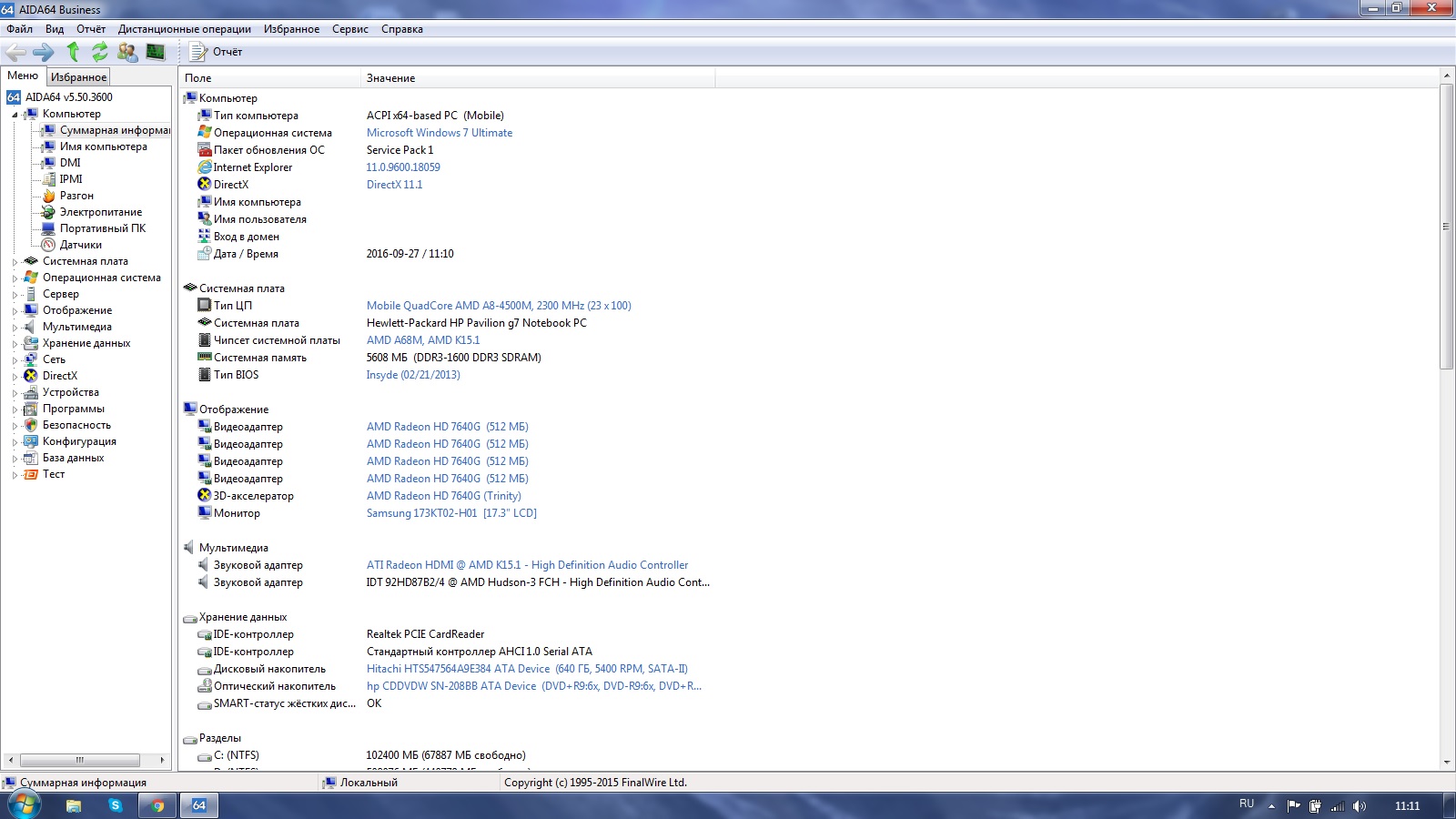Select Электропитание tree item
The height and width of the screenshot is (819, 1456).
pos(101,212)
